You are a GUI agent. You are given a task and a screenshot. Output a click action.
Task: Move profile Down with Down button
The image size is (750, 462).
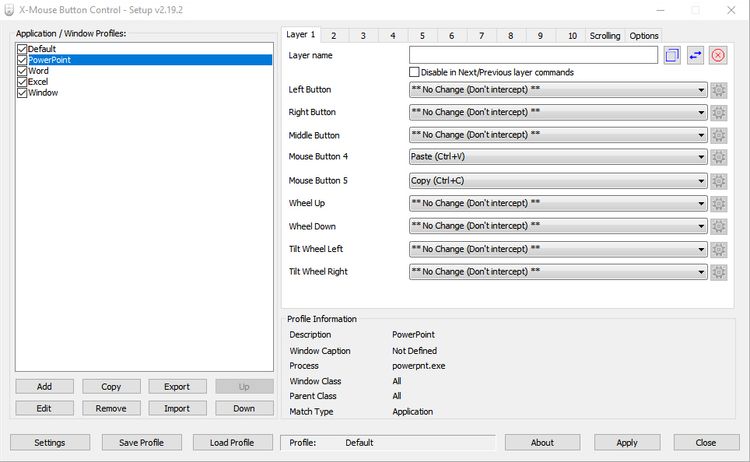pyautogui.click(x=244, y=408)
